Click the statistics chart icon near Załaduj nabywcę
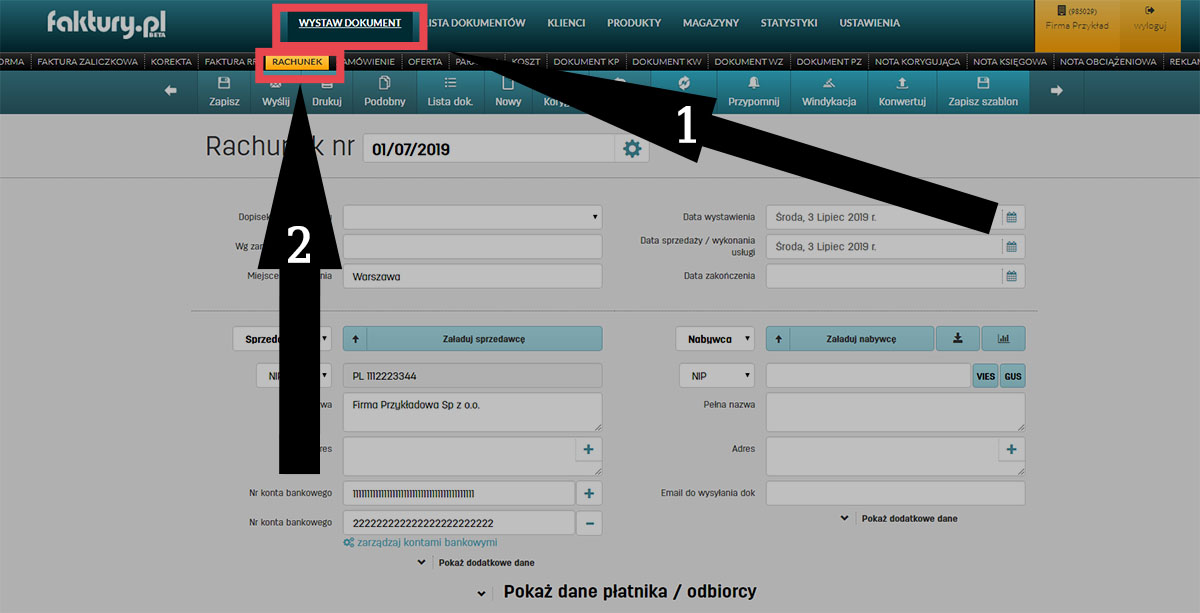The width and height of the screenshot is (1200, 613). coord(1003,338)
